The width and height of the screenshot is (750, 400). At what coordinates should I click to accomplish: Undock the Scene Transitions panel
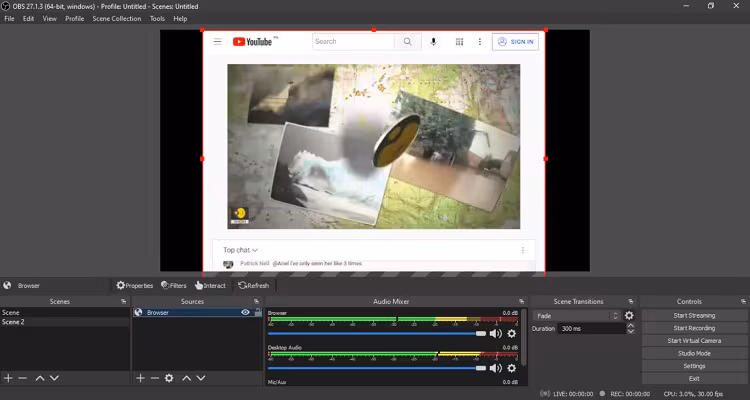631,301
